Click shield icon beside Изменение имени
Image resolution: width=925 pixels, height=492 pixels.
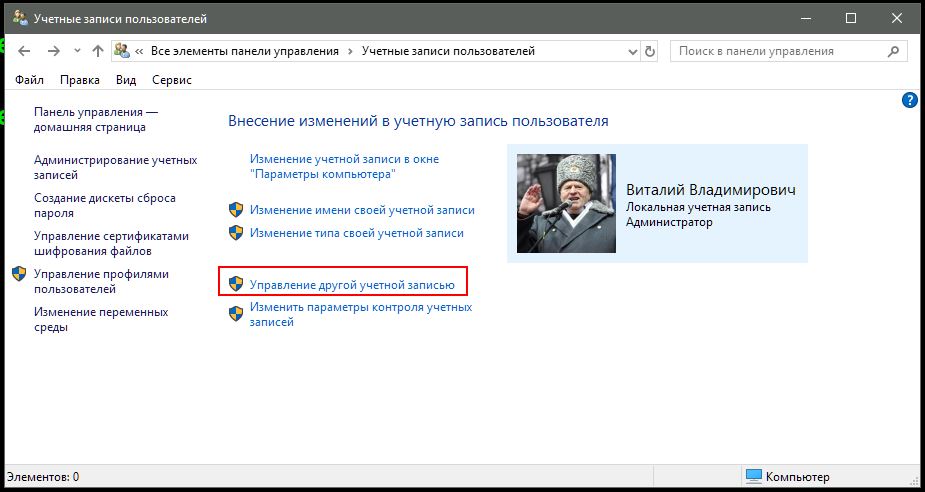[236, 209]
